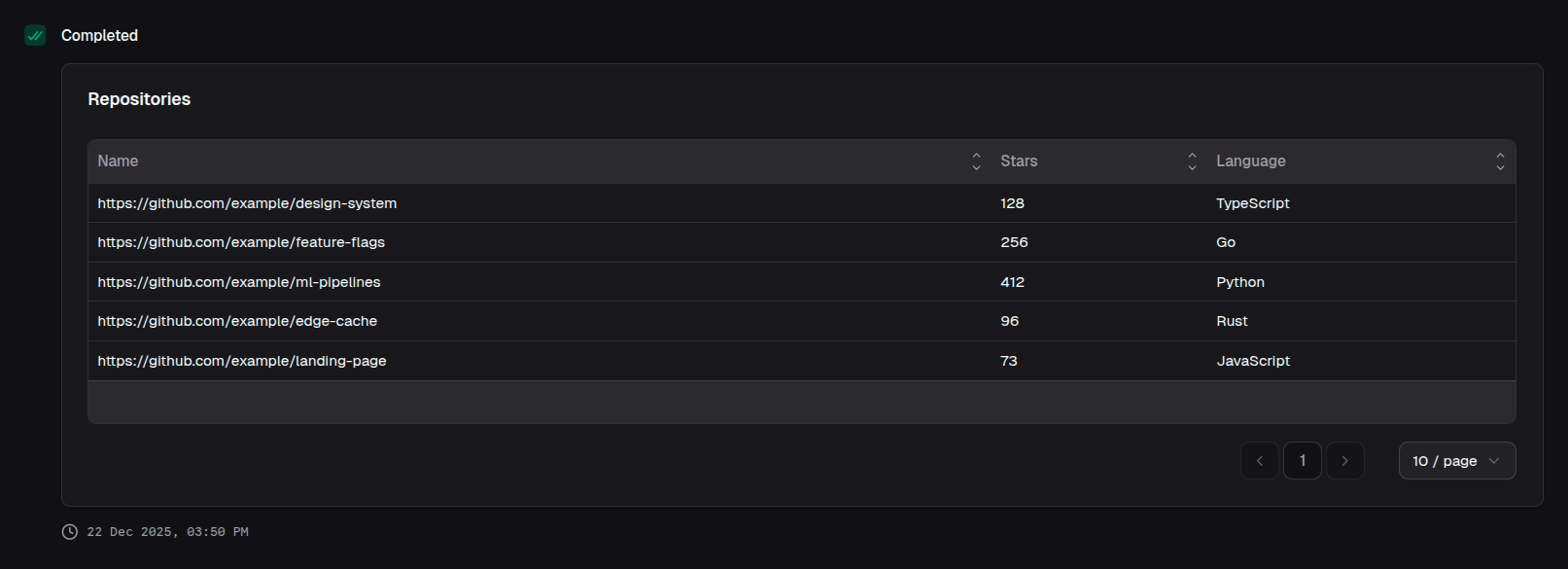Select the Stars column header

tap(1018, 160)
